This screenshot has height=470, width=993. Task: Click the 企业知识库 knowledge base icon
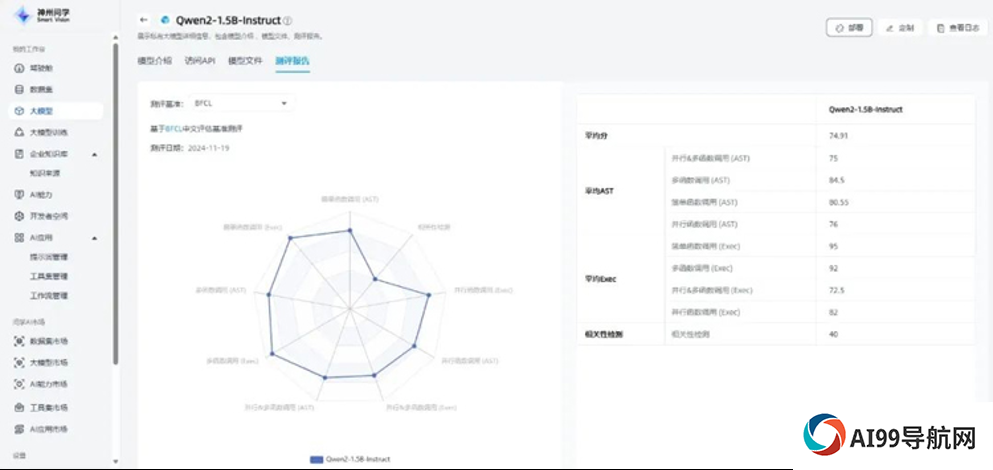pyautogui.click(x=19, y=154)
